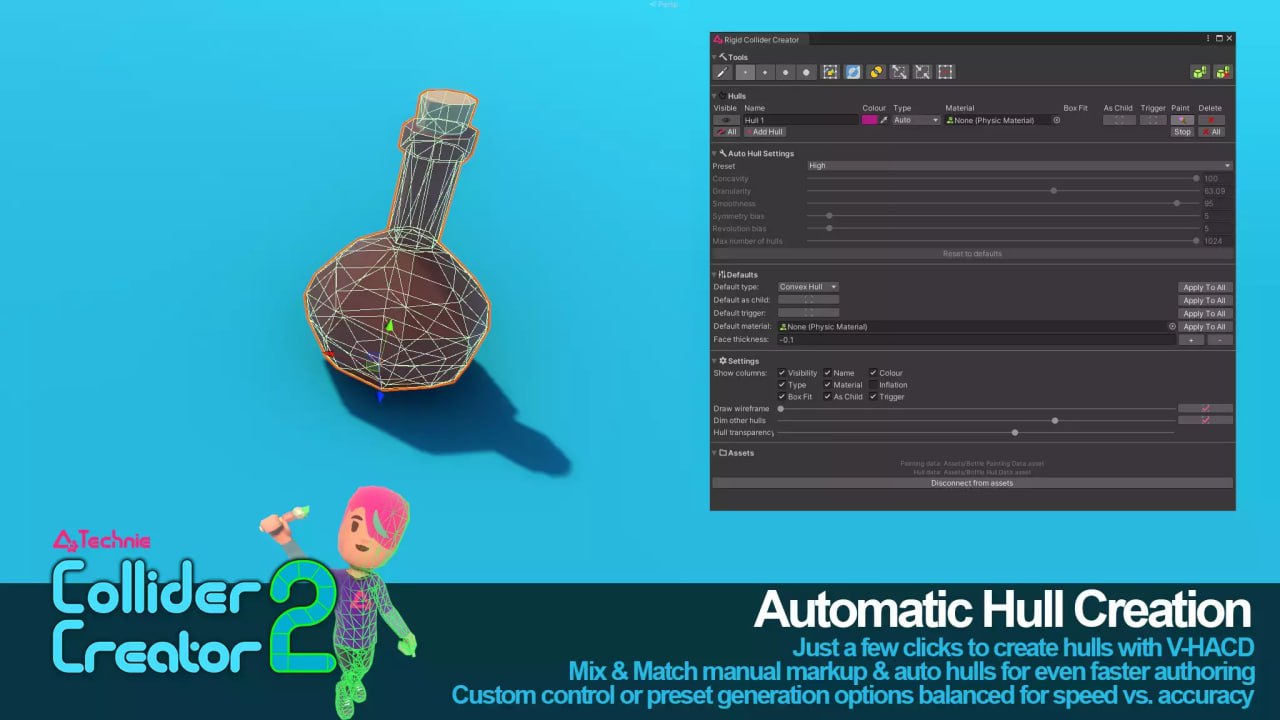The height and width of the screenshot is (720, 1280).
Task: Click the Add Hull button
Action: pyautogui.click(x=764, y=132)
